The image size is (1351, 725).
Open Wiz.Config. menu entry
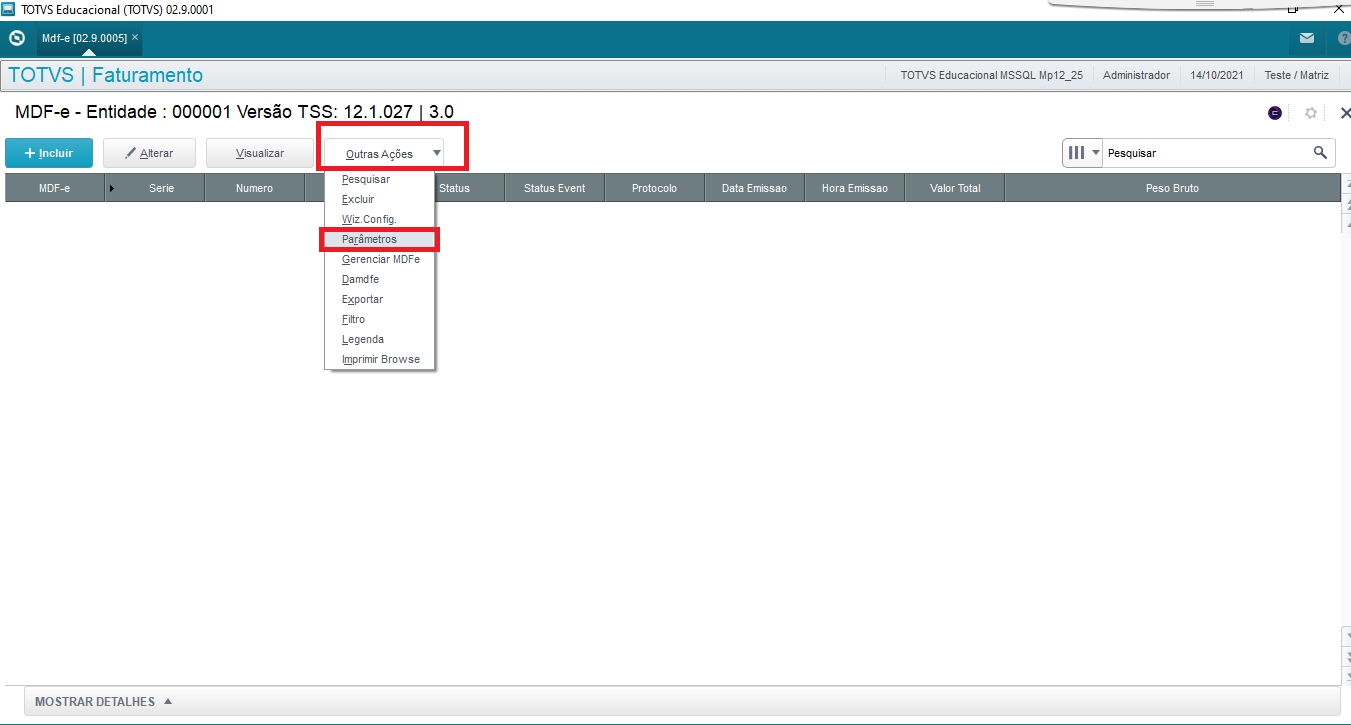(379, 220)
